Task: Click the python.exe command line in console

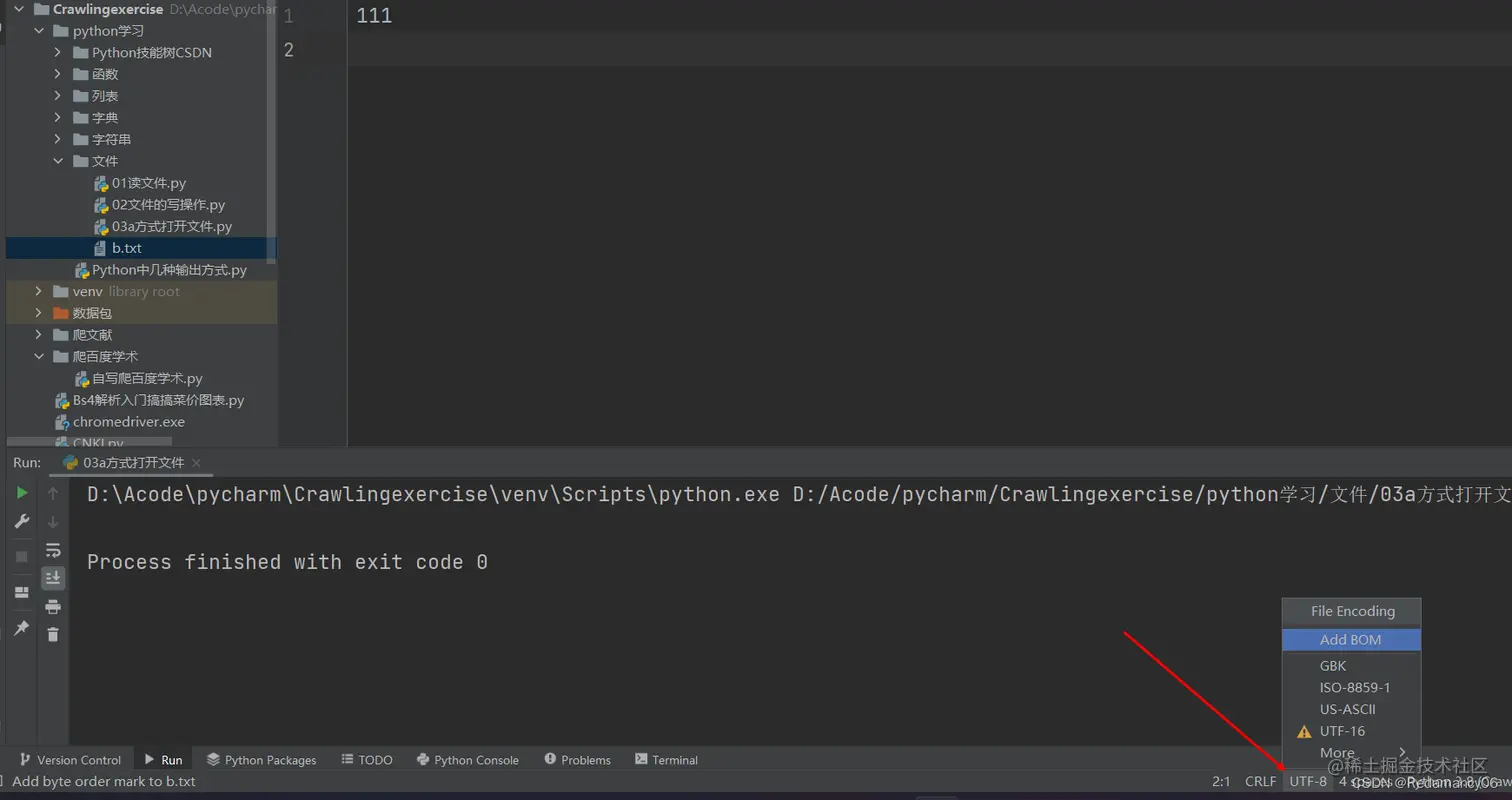Action: click(799, 494)
